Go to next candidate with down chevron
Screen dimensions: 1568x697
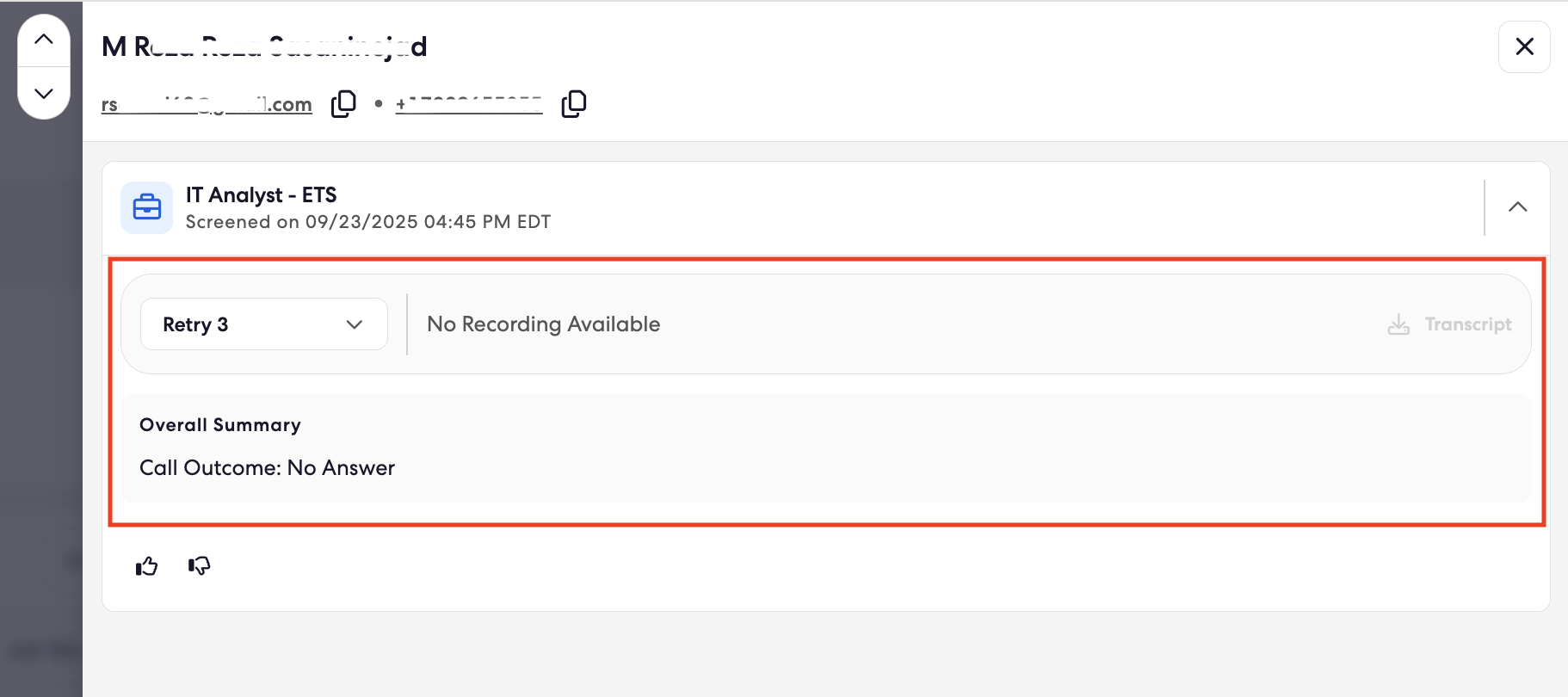pos(44,93)
